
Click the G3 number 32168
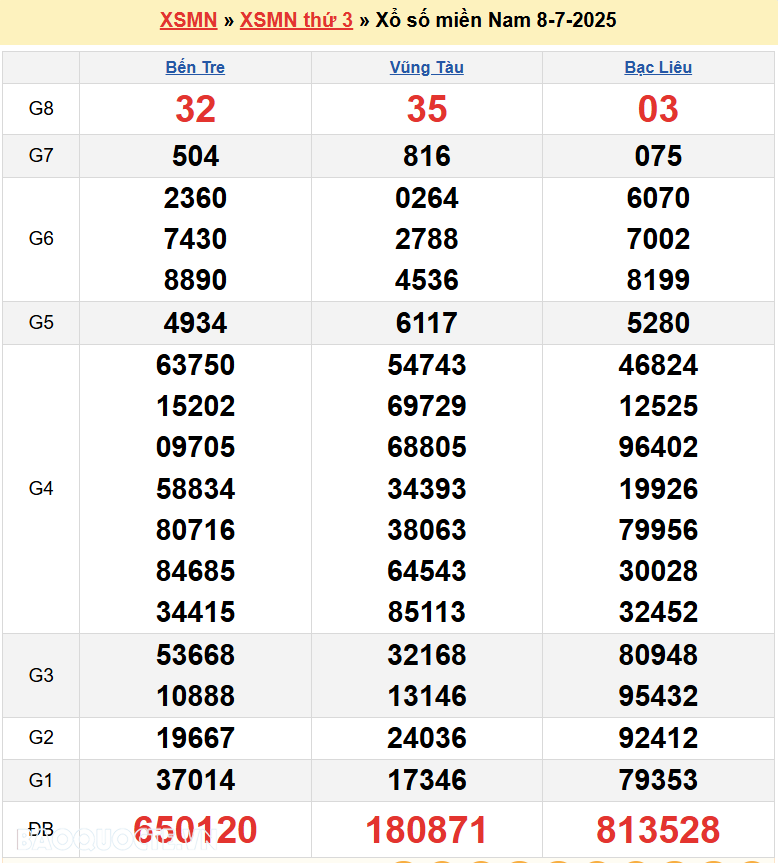(x=427, y=655)
